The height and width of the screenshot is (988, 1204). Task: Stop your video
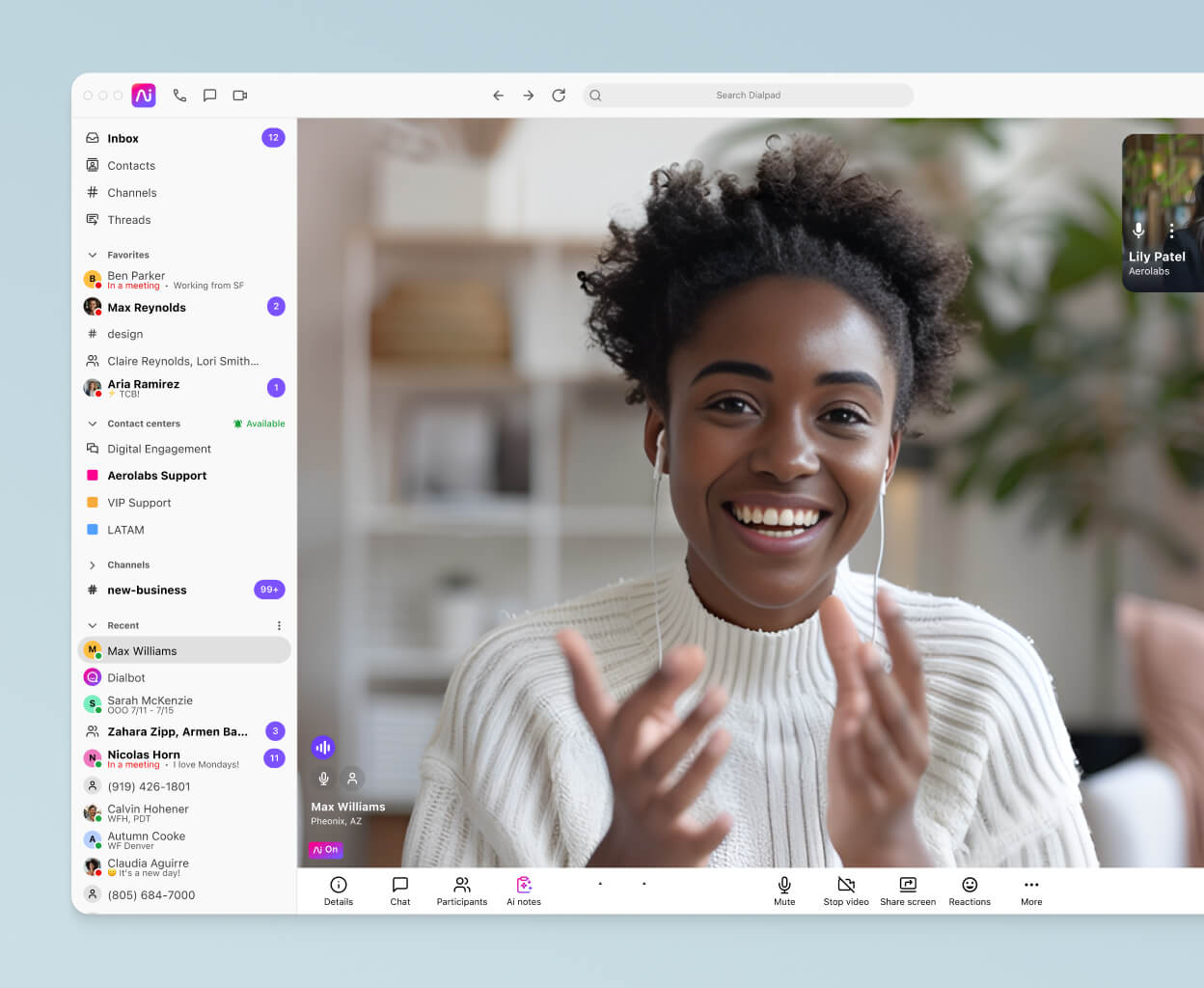(x=845, y=890)
